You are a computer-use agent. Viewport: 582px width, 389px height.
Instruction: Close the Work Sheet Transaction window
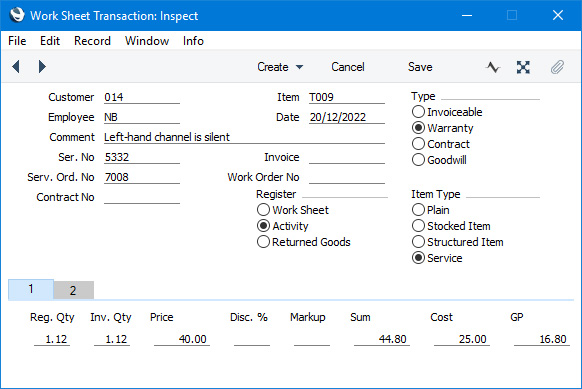click(558, 15)
